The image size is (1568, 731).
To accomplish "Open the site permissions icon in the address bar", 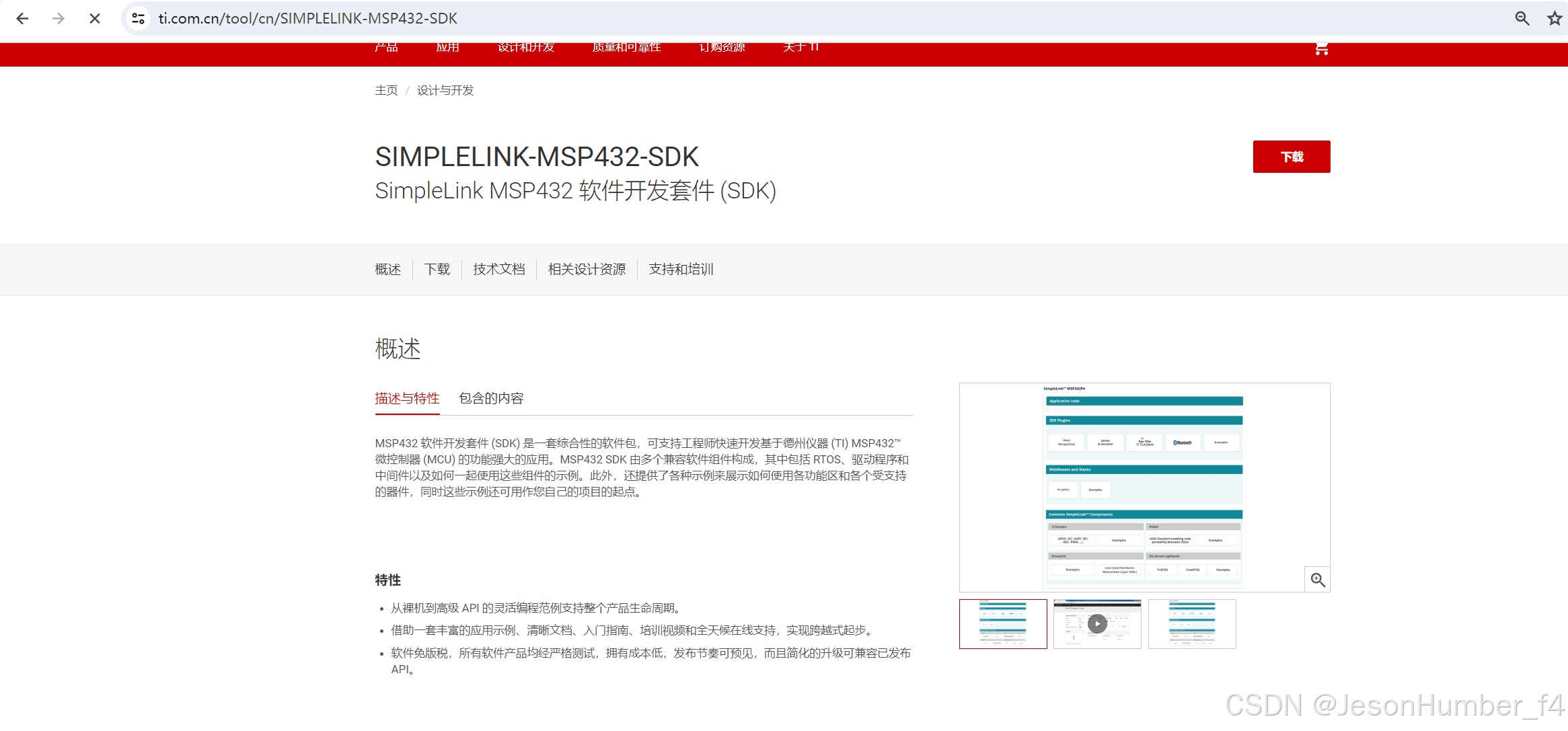I will pos(137,18).
